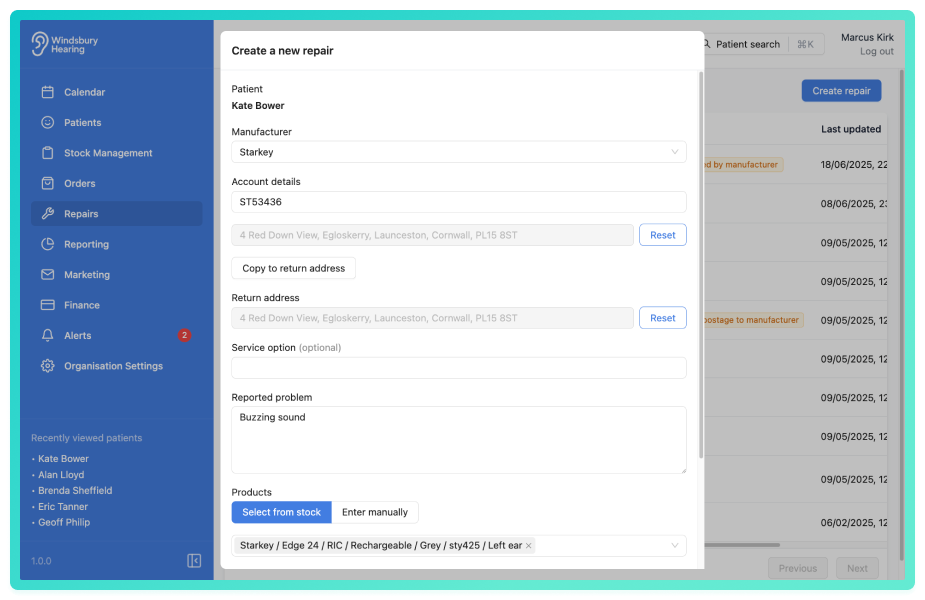The height and width of the screenshot is (600, 925).
Task: Click the Repairs wrench icon
Action: pyautogui.click(x=48, y=214)
